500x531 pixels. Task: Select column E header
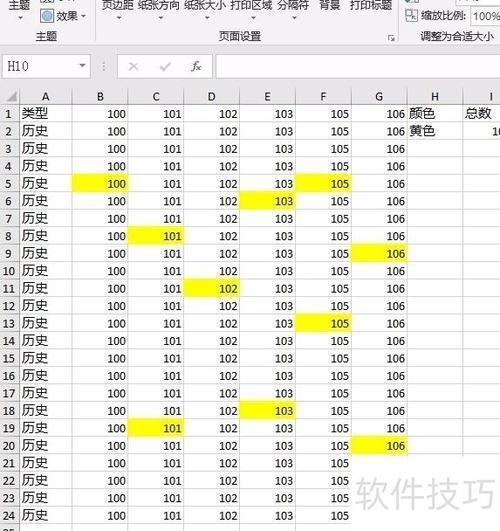coord(267,97)
